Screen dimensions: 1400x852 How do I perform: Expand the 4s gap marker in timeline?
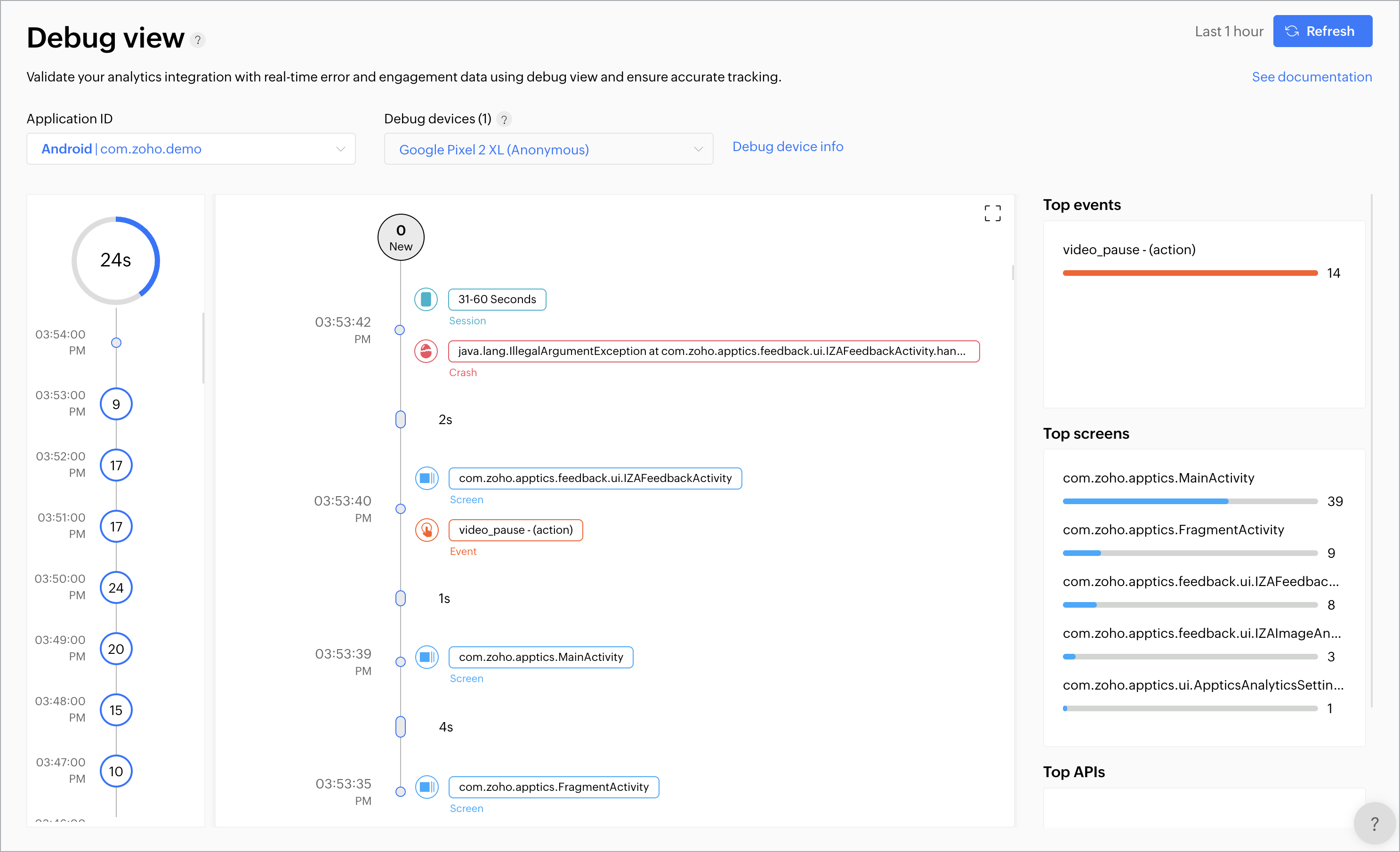pyautogui.click(x=401, y=727)
